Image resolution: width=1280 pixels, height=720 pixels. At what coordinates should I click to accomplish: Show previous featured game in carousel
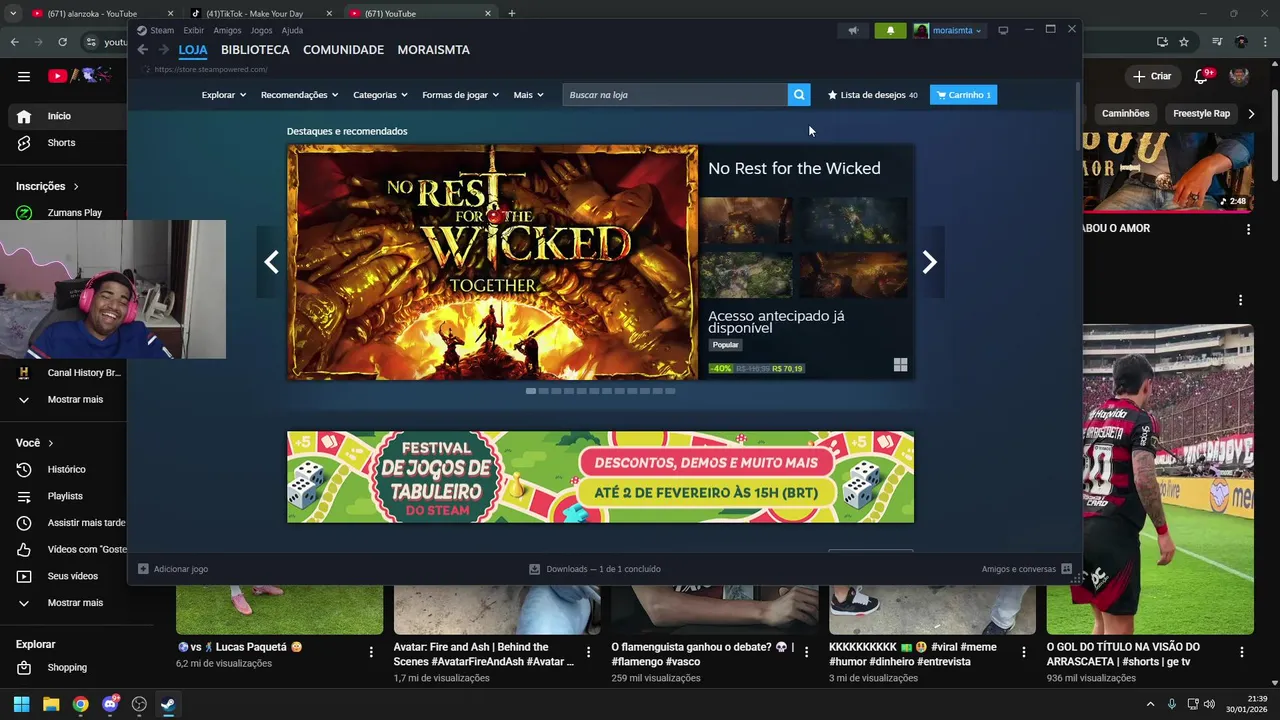271,262
